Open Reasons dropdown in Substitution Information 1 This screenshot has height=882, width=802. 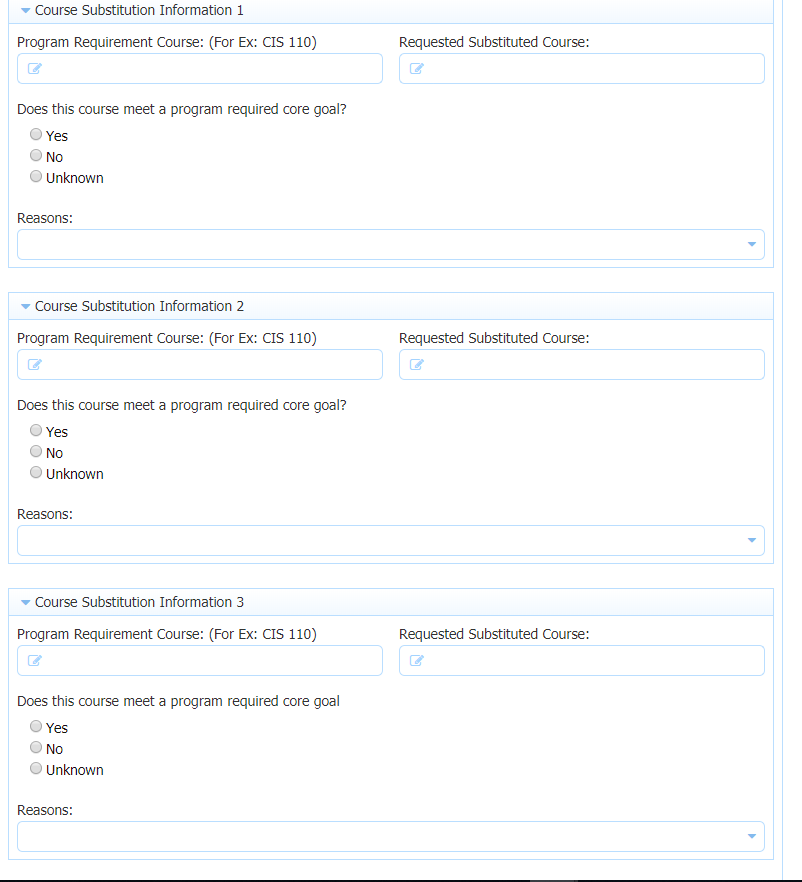click(391, 244)
